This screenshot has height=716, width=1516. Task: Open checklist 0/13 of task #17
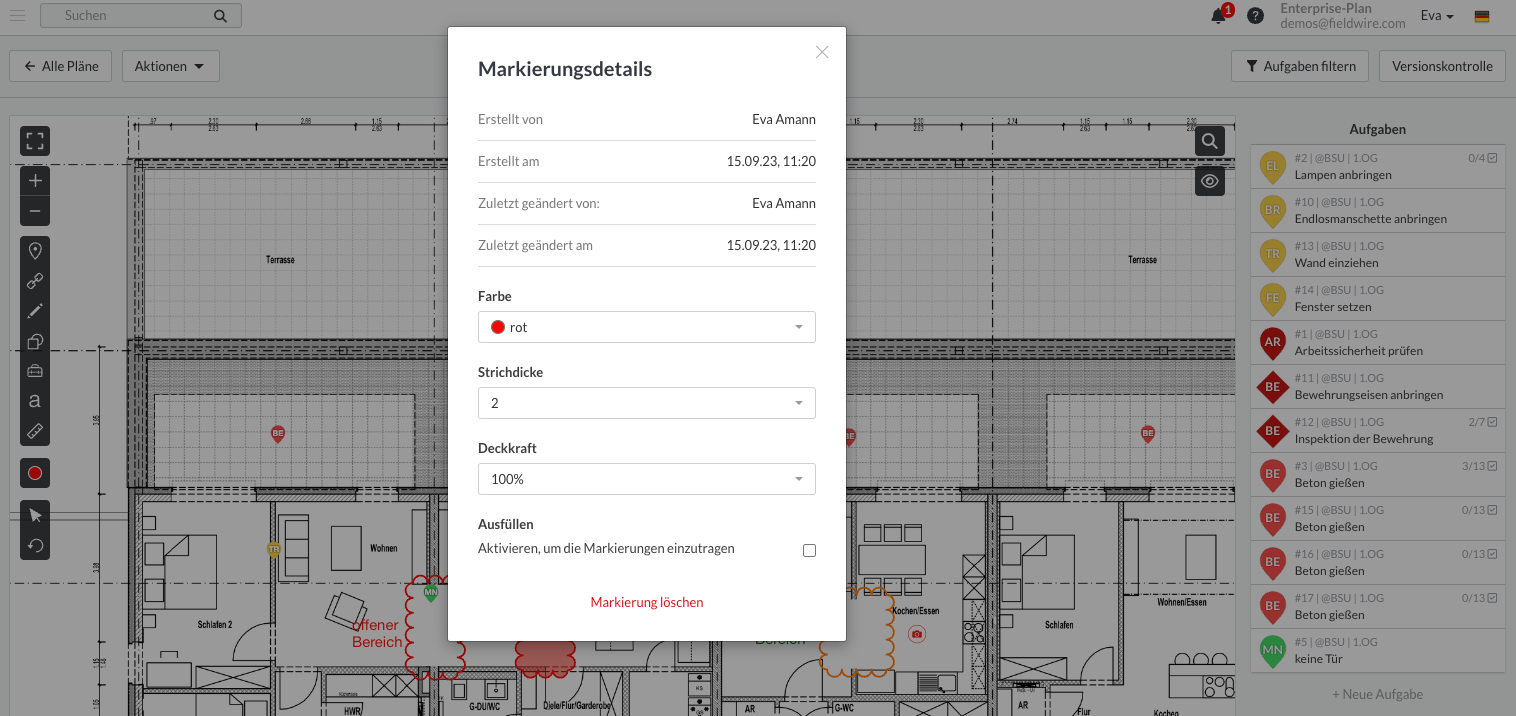click(x=1479, y=598)
